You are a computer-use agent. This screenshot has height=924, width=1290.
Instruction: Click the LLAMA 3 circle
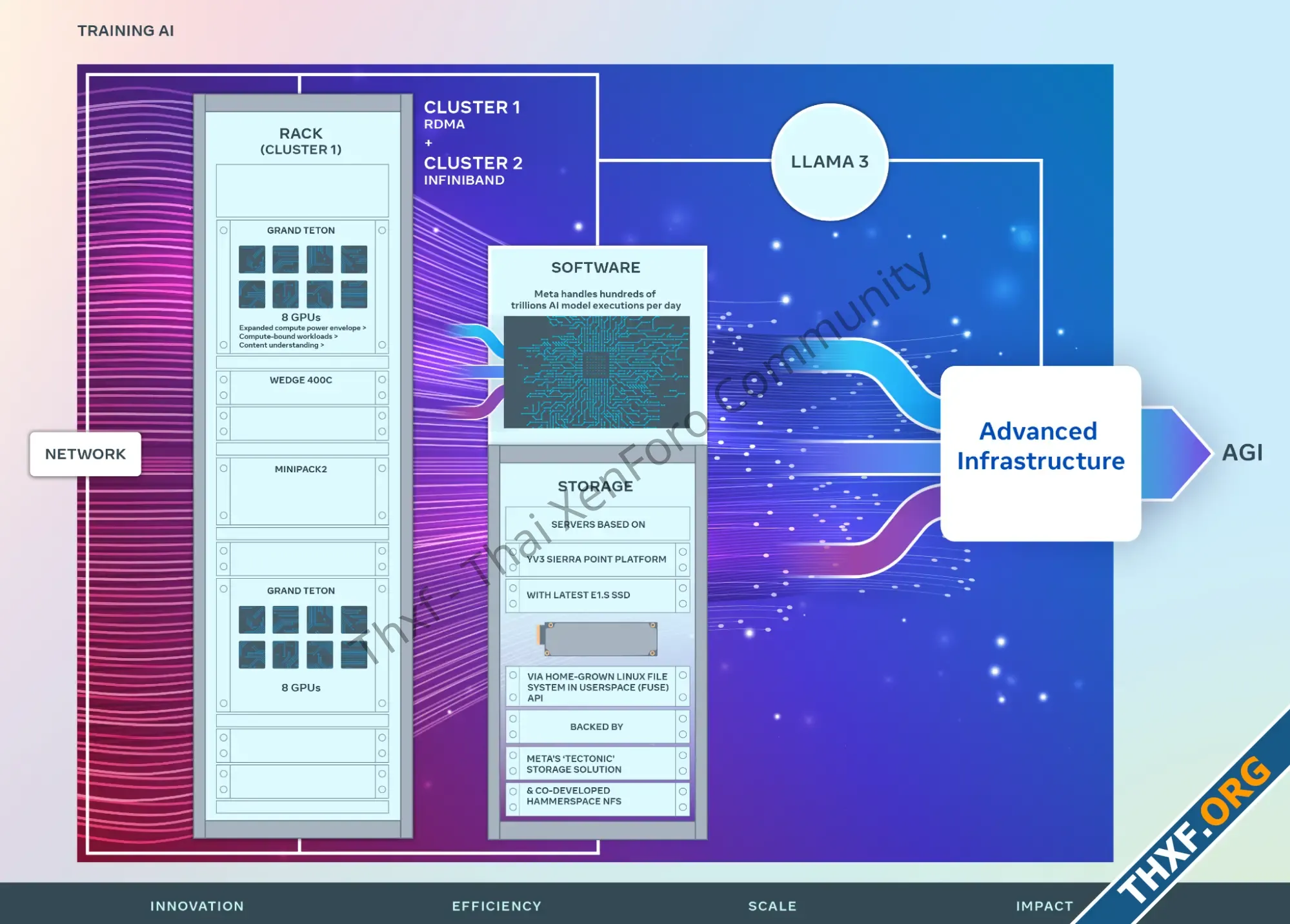(x=829, y=161)
